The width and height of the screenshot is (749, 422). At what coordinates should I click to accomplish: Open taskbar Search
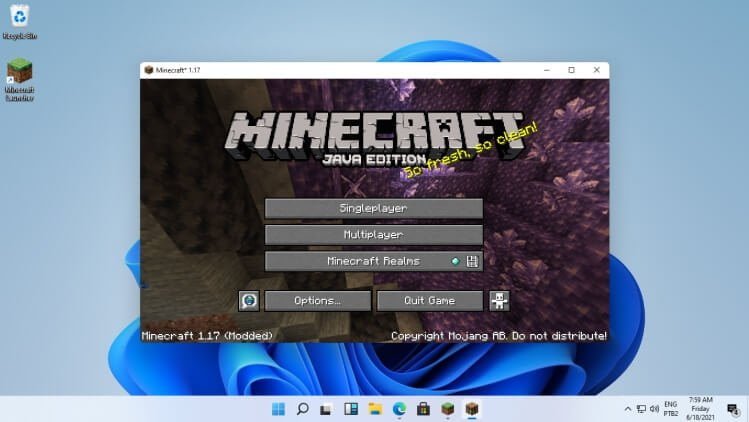tap(302, 409)
